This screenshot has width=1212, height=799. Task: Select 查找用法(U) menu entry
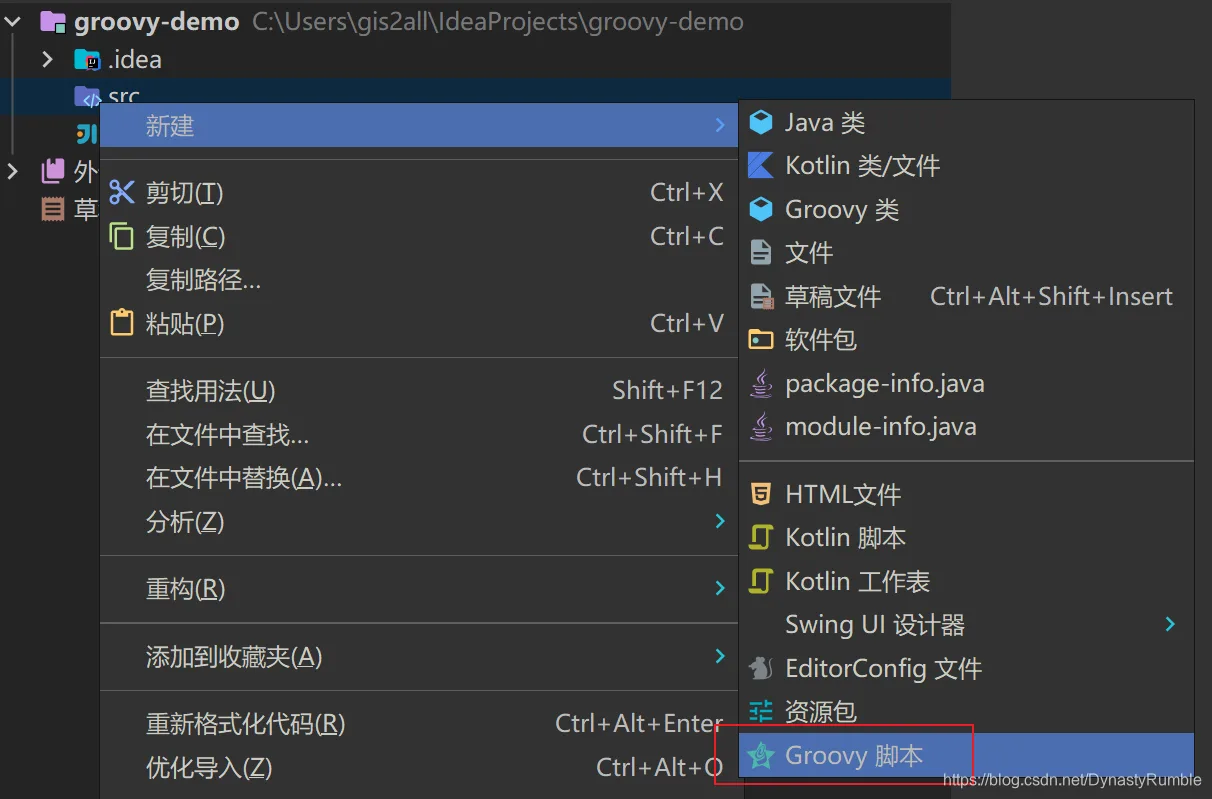(x=418, y=390)
